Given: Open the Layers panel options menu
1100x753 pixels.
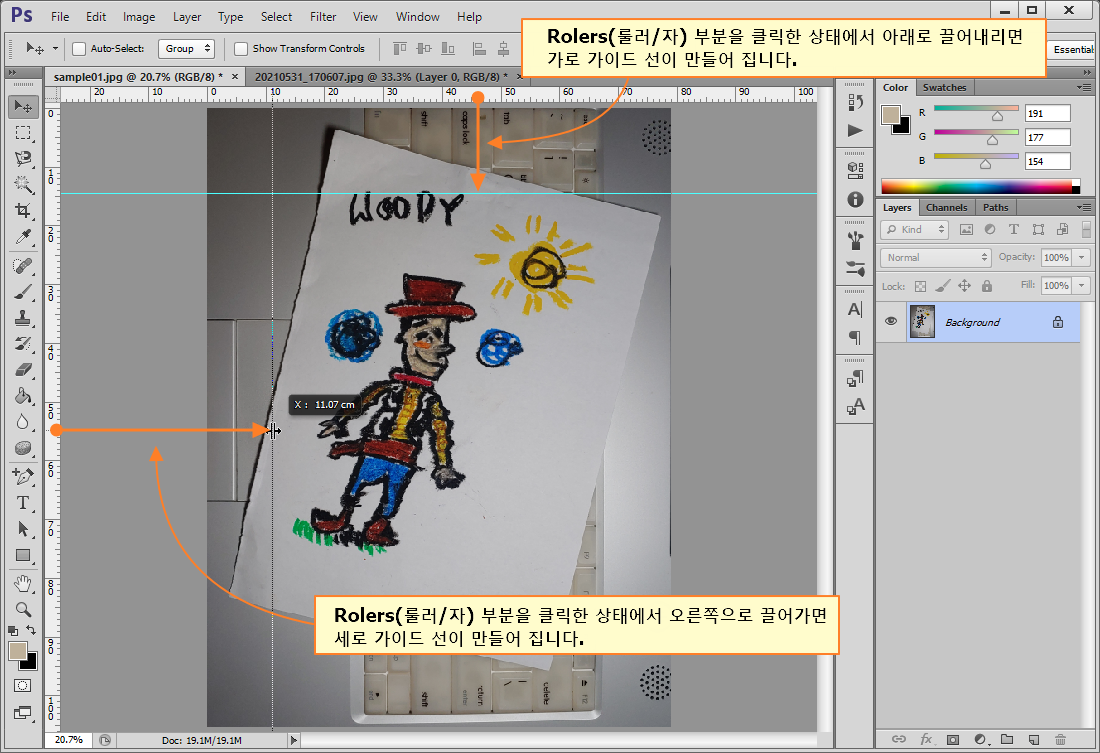Looking at the screenshot, I should pos(1085,208).
